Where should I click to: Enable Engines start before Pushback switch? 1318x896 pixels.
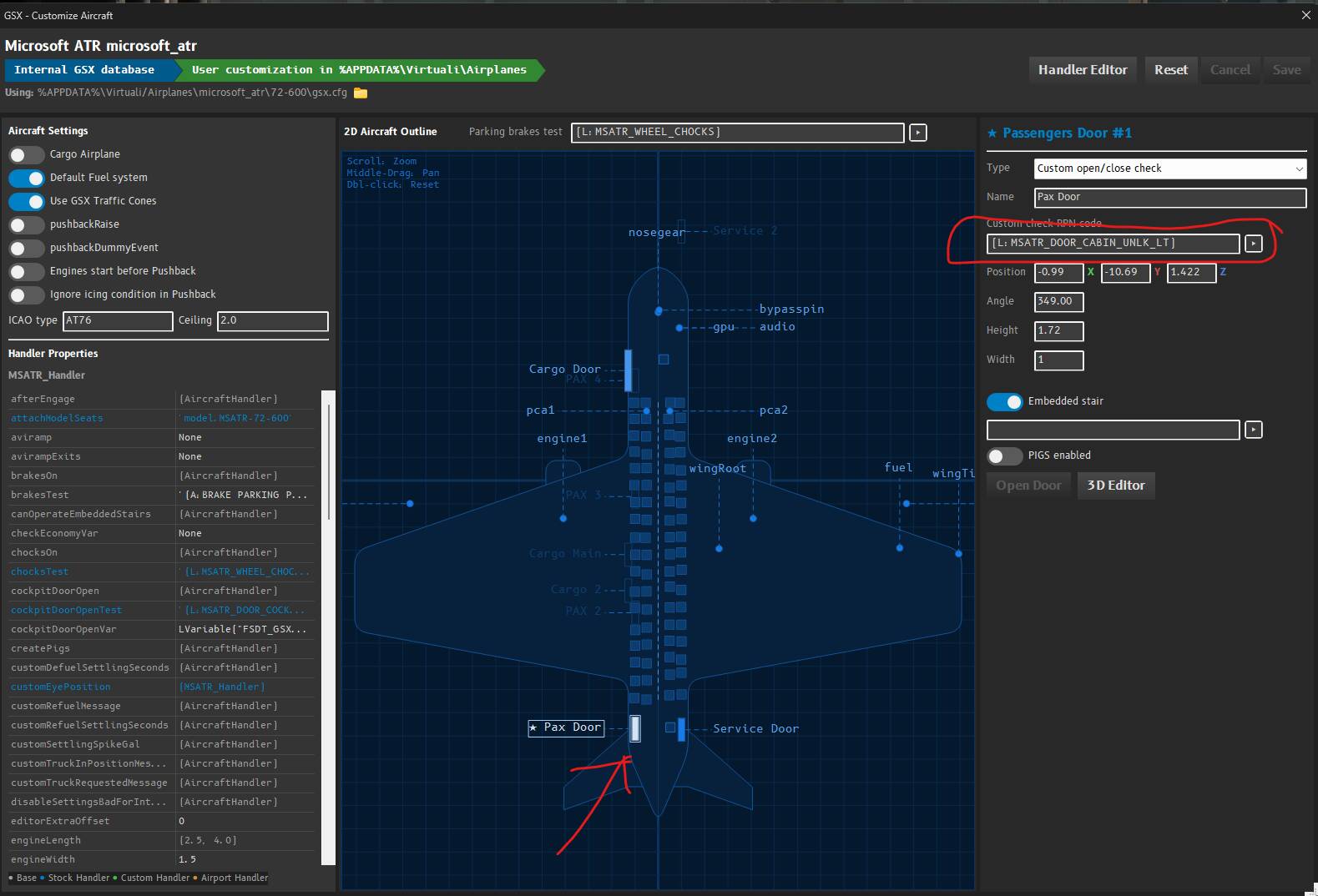click(x=27, y=271)
